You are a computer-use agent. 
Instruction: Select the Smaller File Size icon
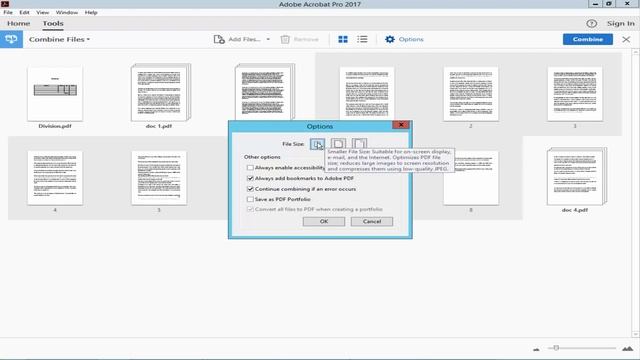[317, 144]
